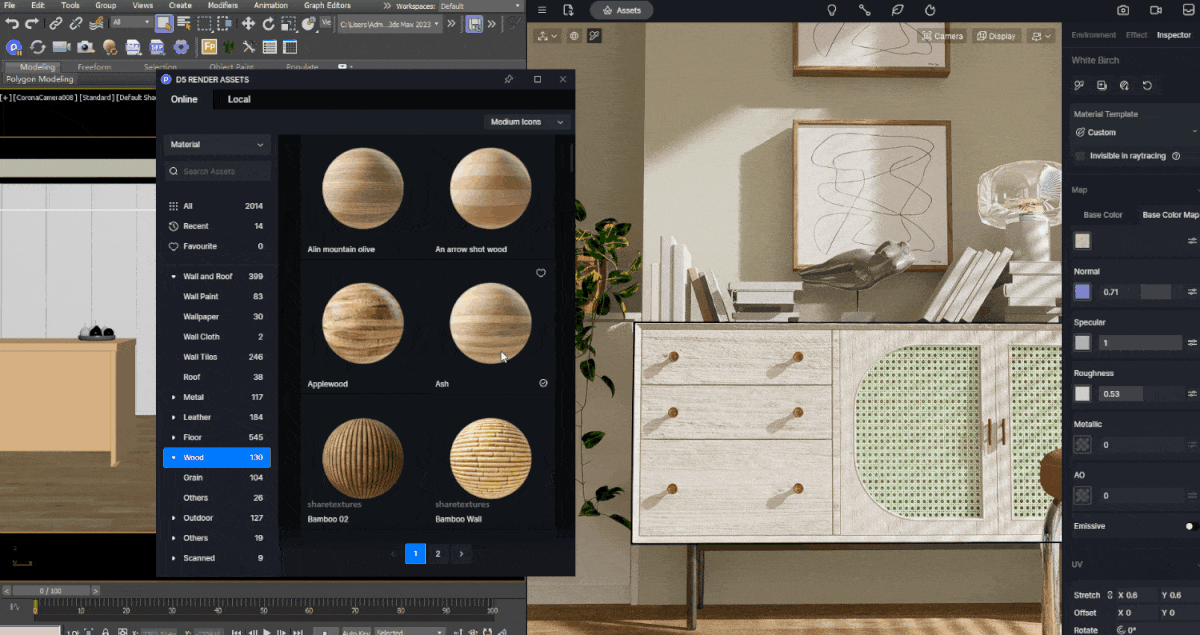Enable the Invisible in raytracing checkbox
Image resolution: width=1200 pixels, height=635 pixels.
point(1080,156)
